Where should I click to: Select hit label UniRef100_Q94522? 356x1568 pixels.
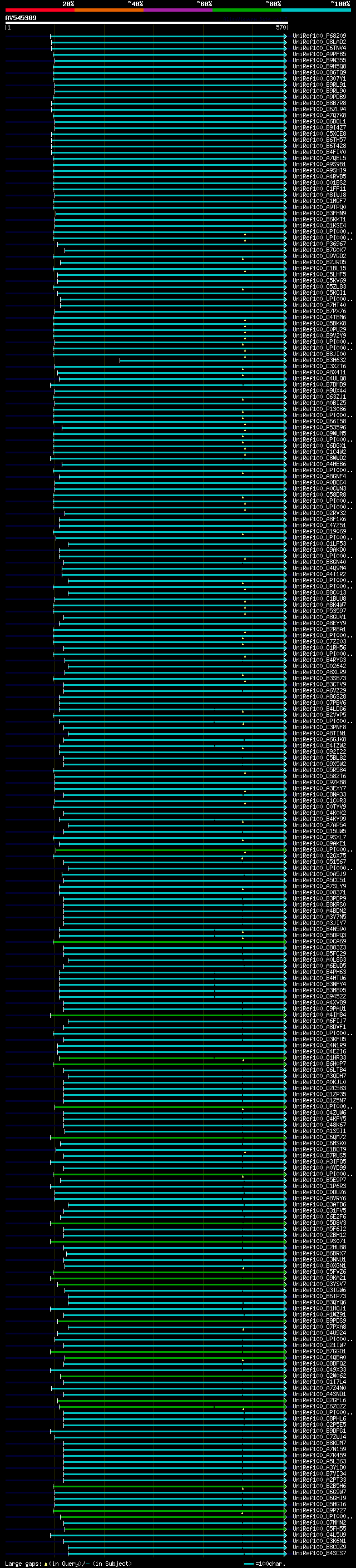coord(319,996)
